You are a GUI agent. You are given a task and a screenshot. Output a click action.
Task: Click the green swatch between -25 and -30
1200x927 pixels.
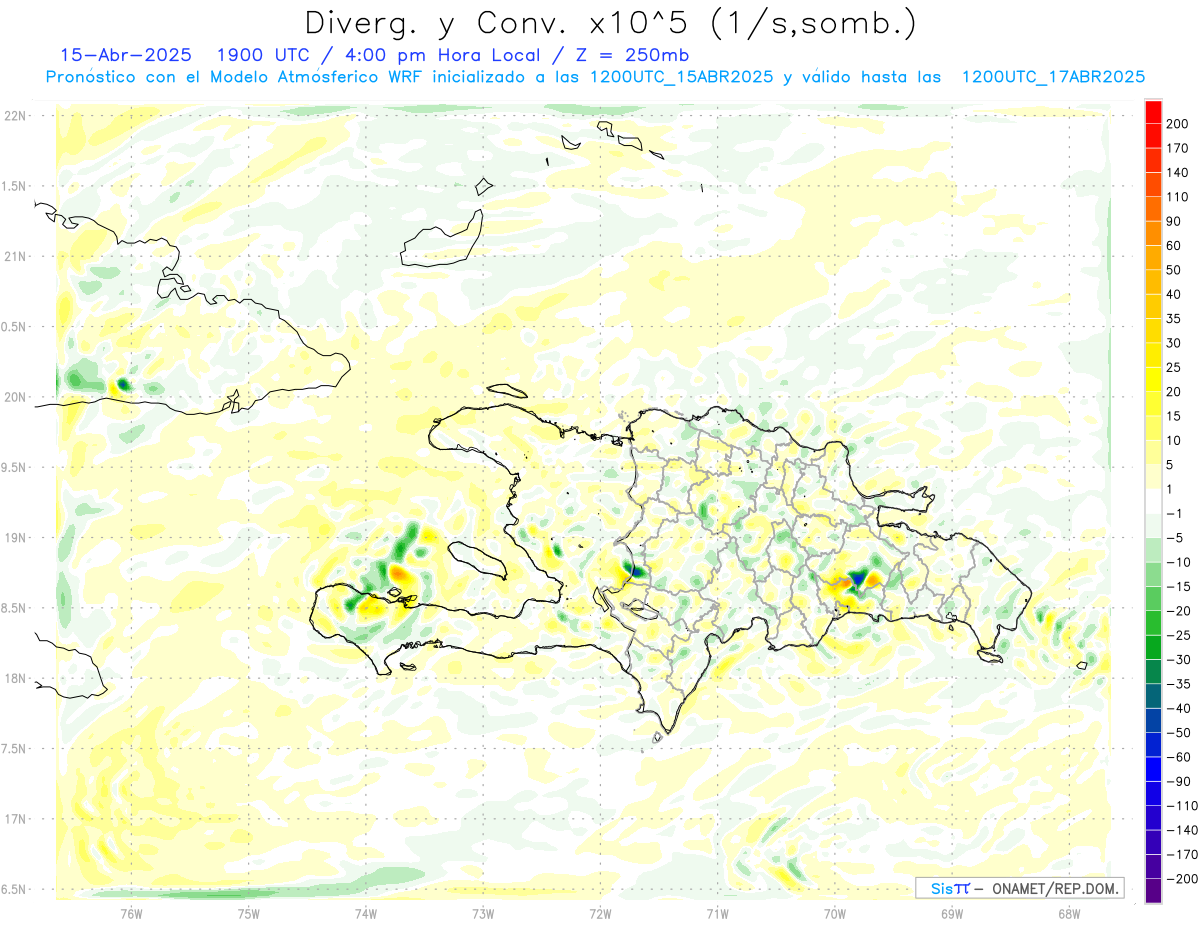(1153, 647)
